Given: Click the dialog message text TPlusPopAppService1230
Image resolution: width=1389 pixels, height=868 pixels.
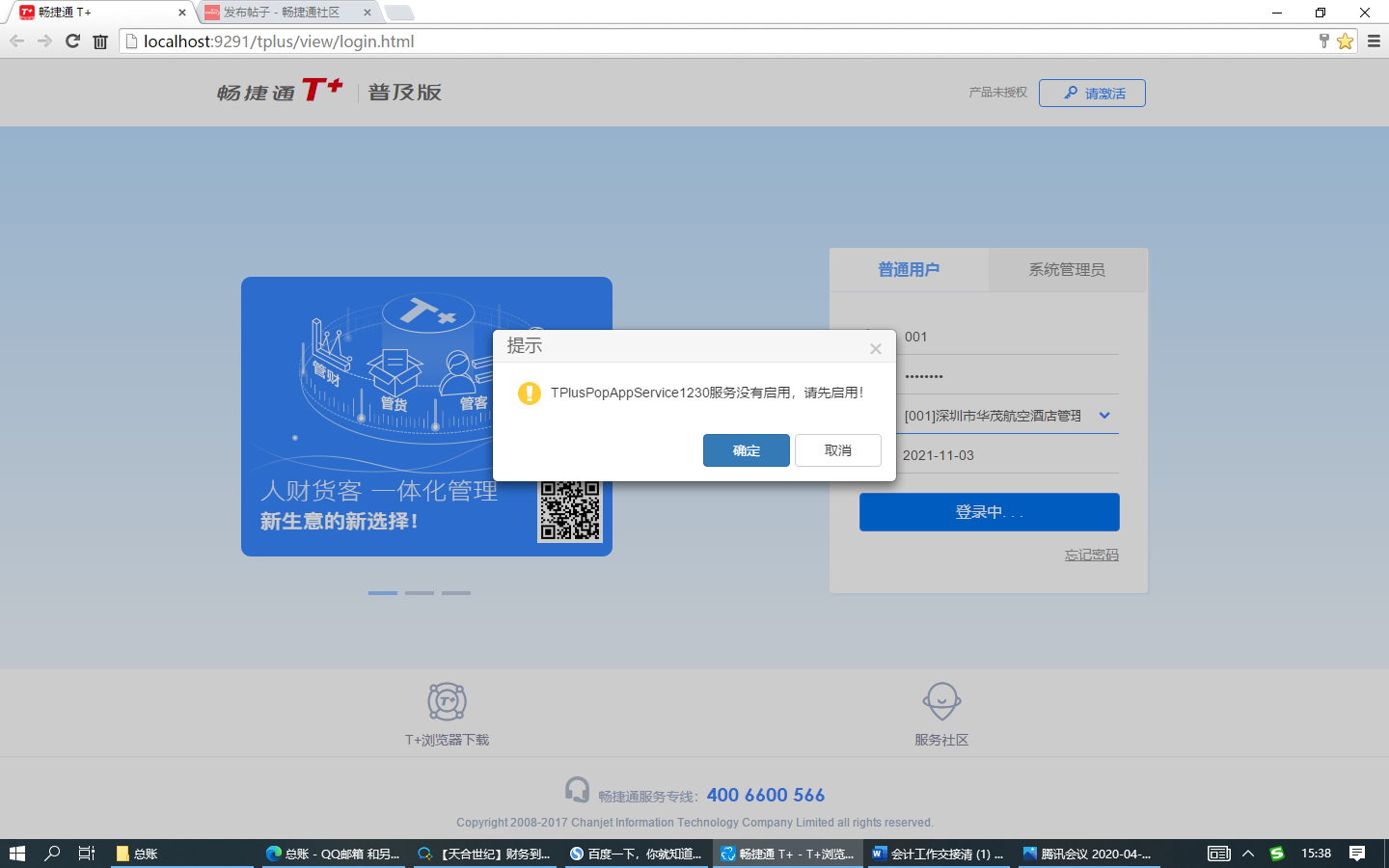Looking at the screenshot, I should pyautogui.click(x=707, y=393).
